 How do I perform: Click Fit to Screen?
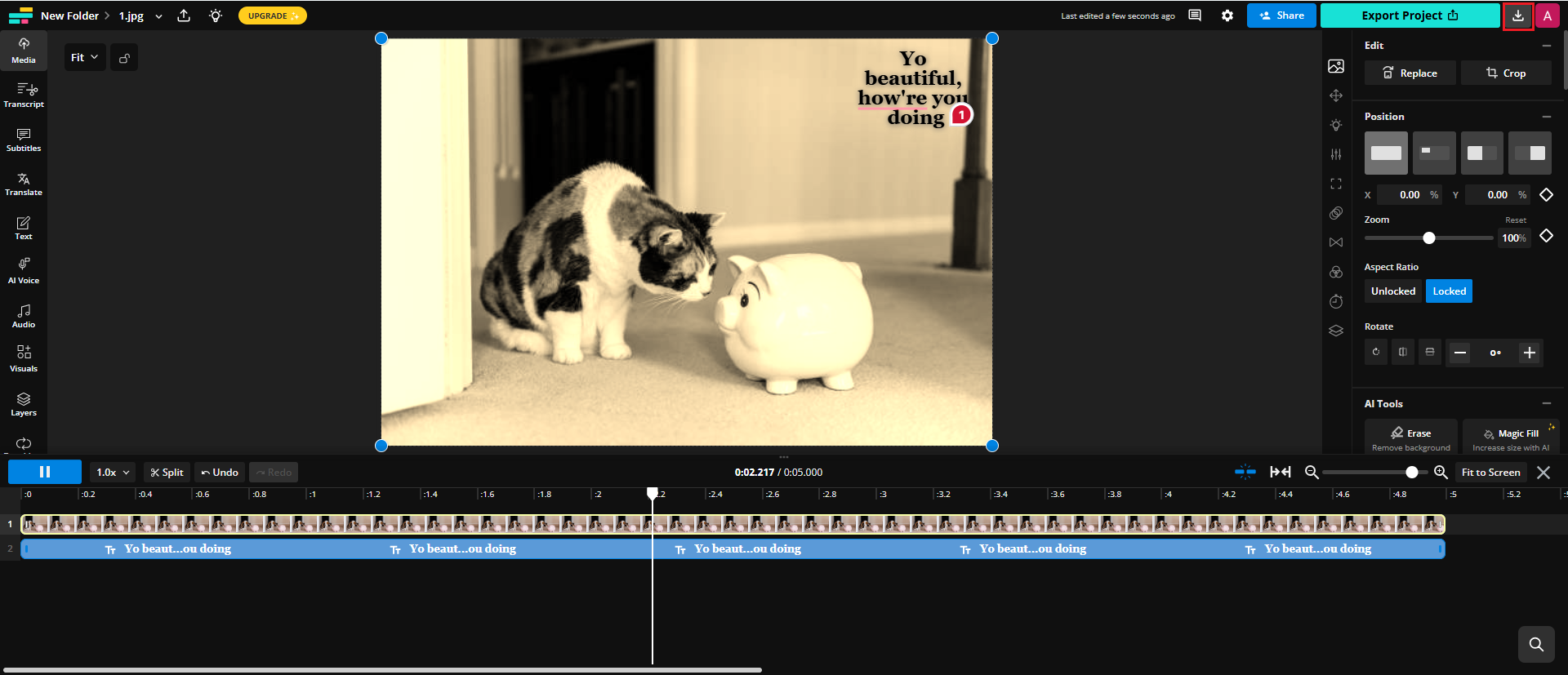click(1490, 473)
